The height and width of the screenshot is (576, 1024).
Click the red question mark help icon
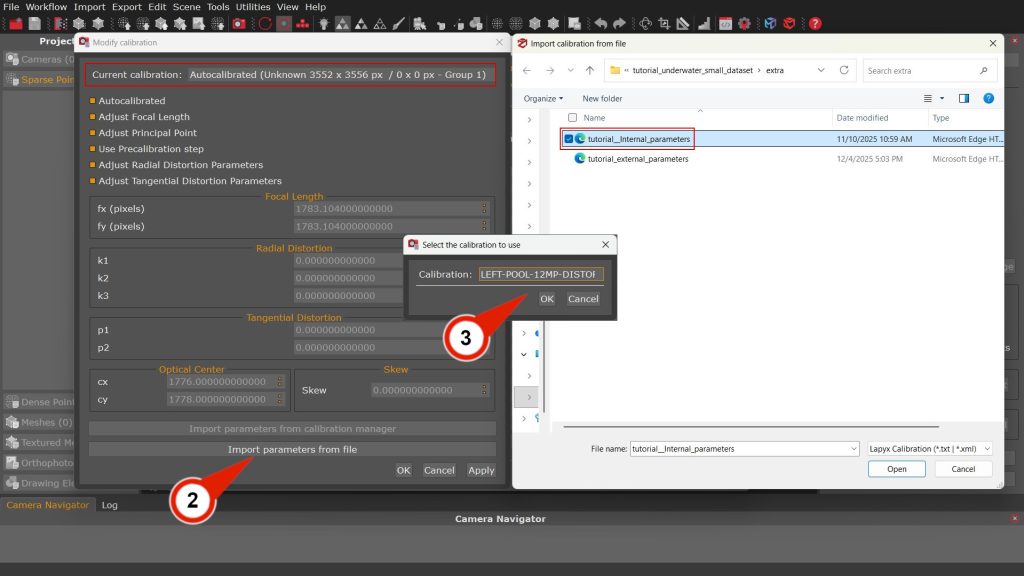816,23
